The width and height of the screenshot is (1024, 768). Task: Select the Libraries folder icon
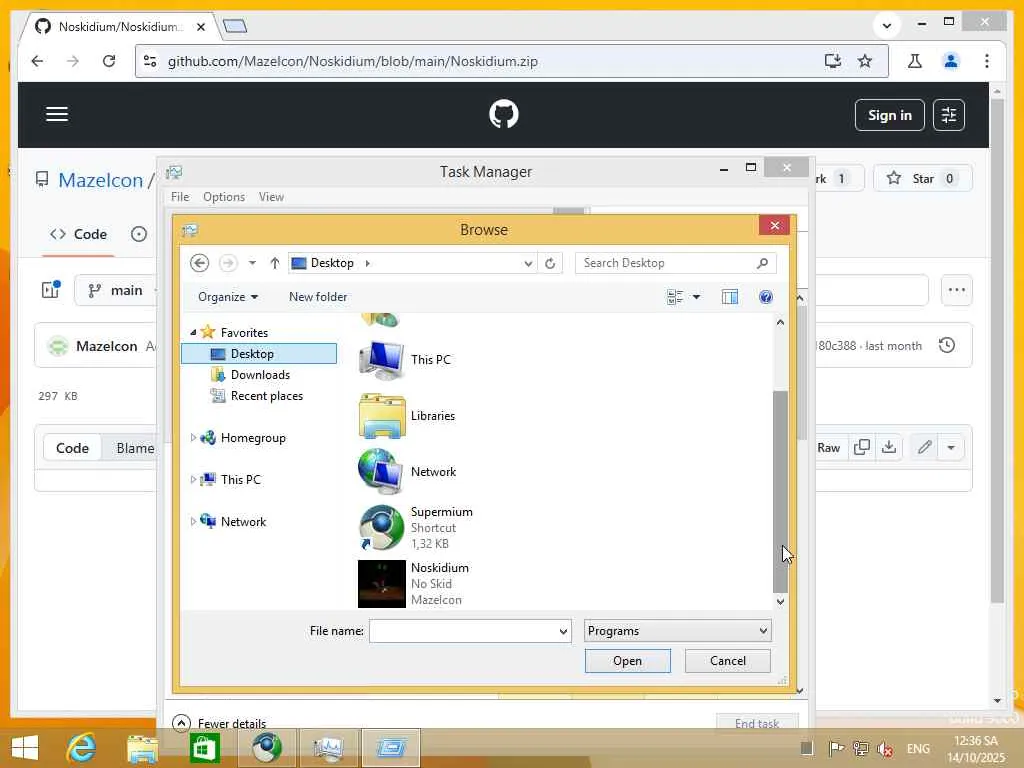381,416
